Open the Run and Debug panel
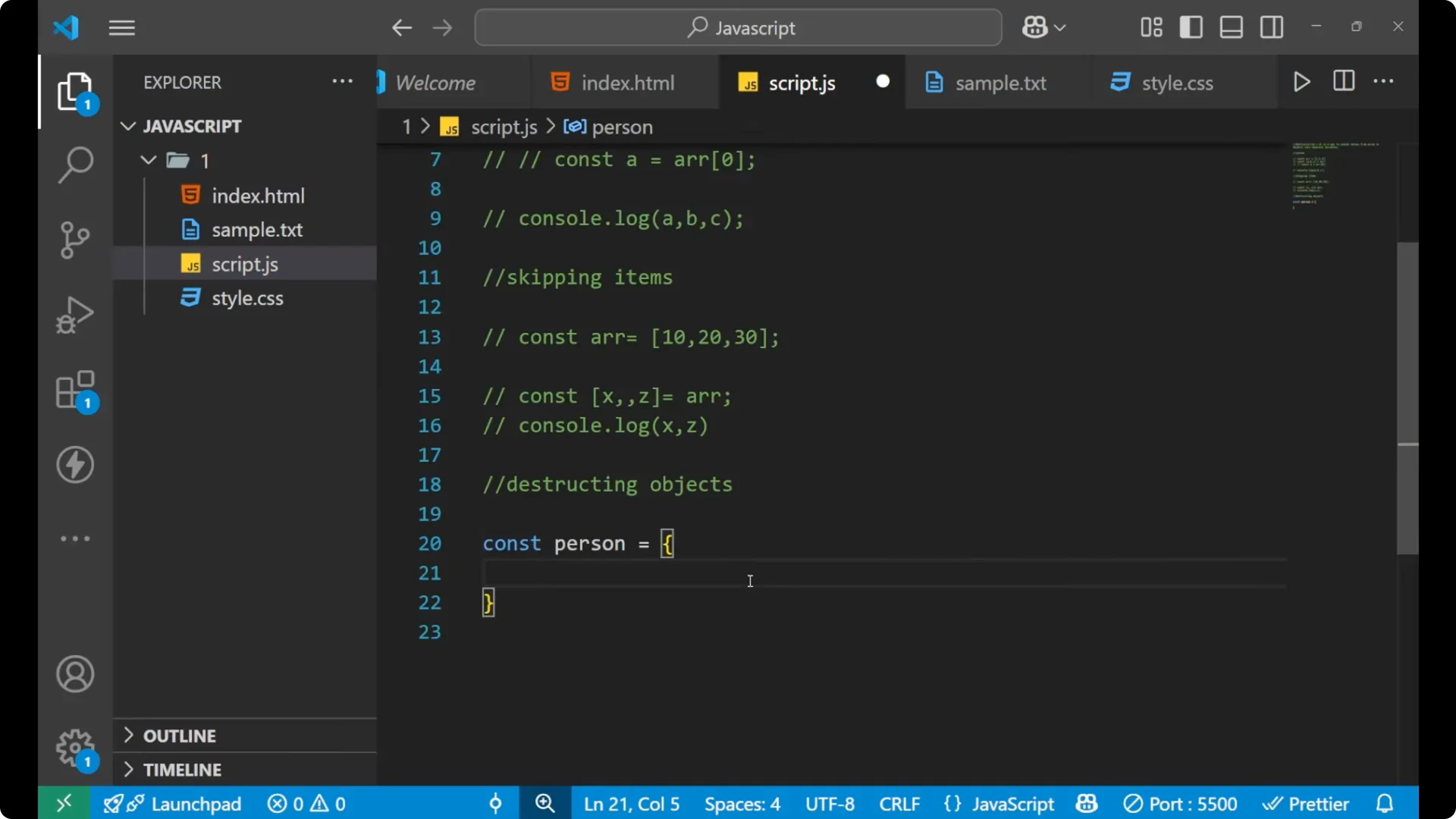 point(75,314)
